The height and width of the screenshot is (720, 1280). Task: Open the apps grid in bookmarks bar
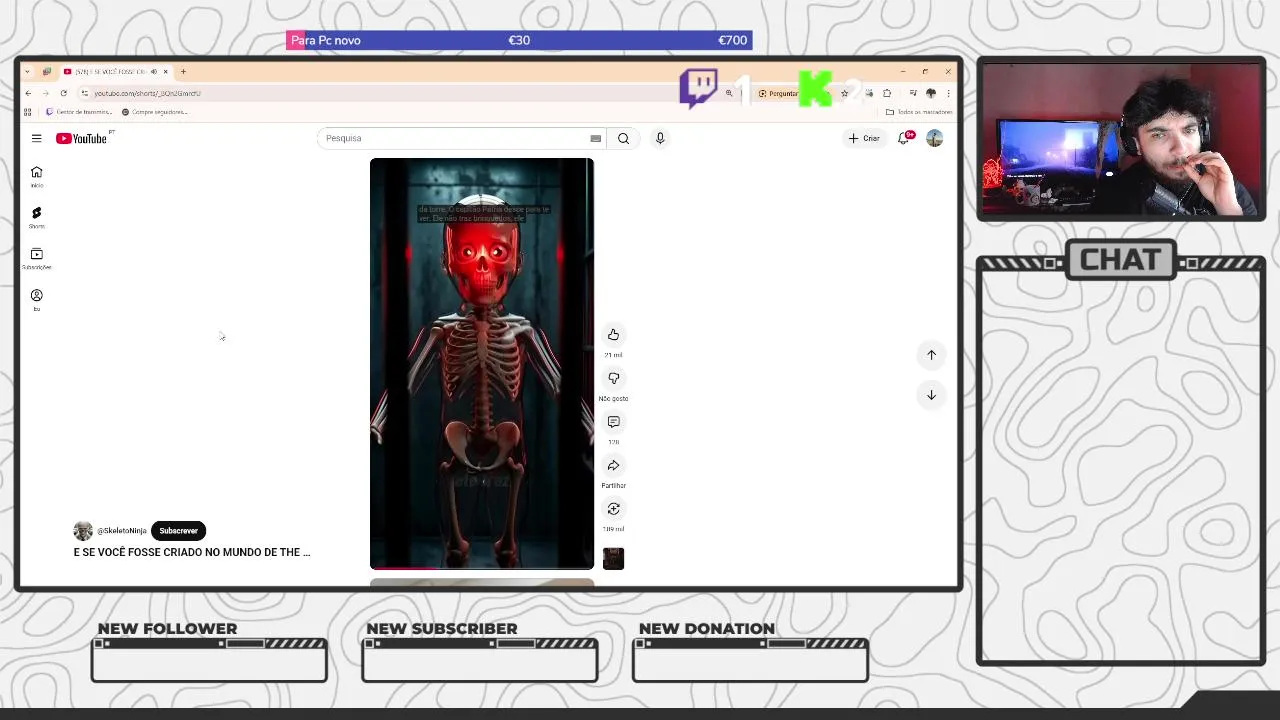coord(27,112)
